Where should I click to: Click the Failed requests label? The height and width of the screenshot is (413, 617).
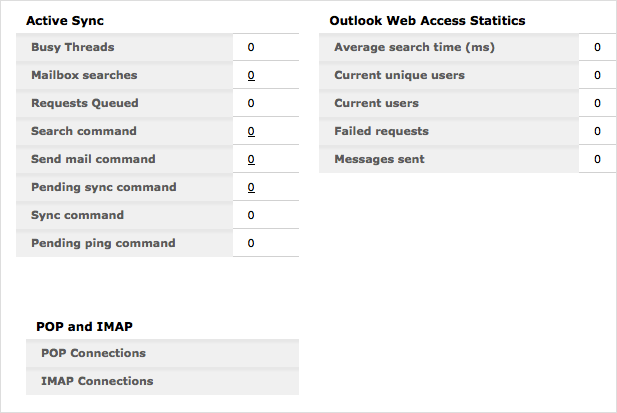coord(381,131)
